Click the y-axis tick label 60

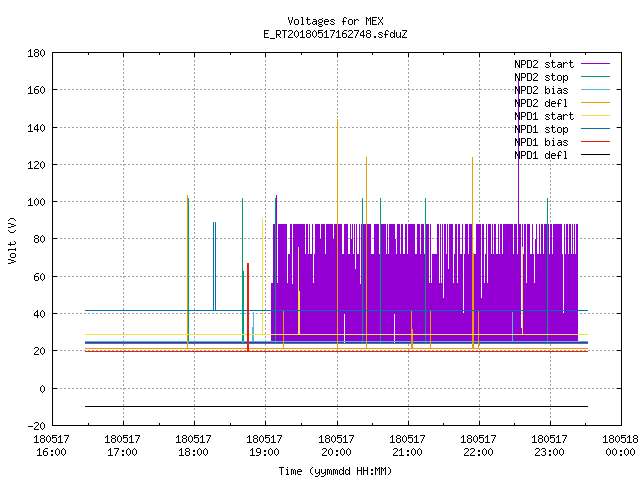[x=39, y=276]
